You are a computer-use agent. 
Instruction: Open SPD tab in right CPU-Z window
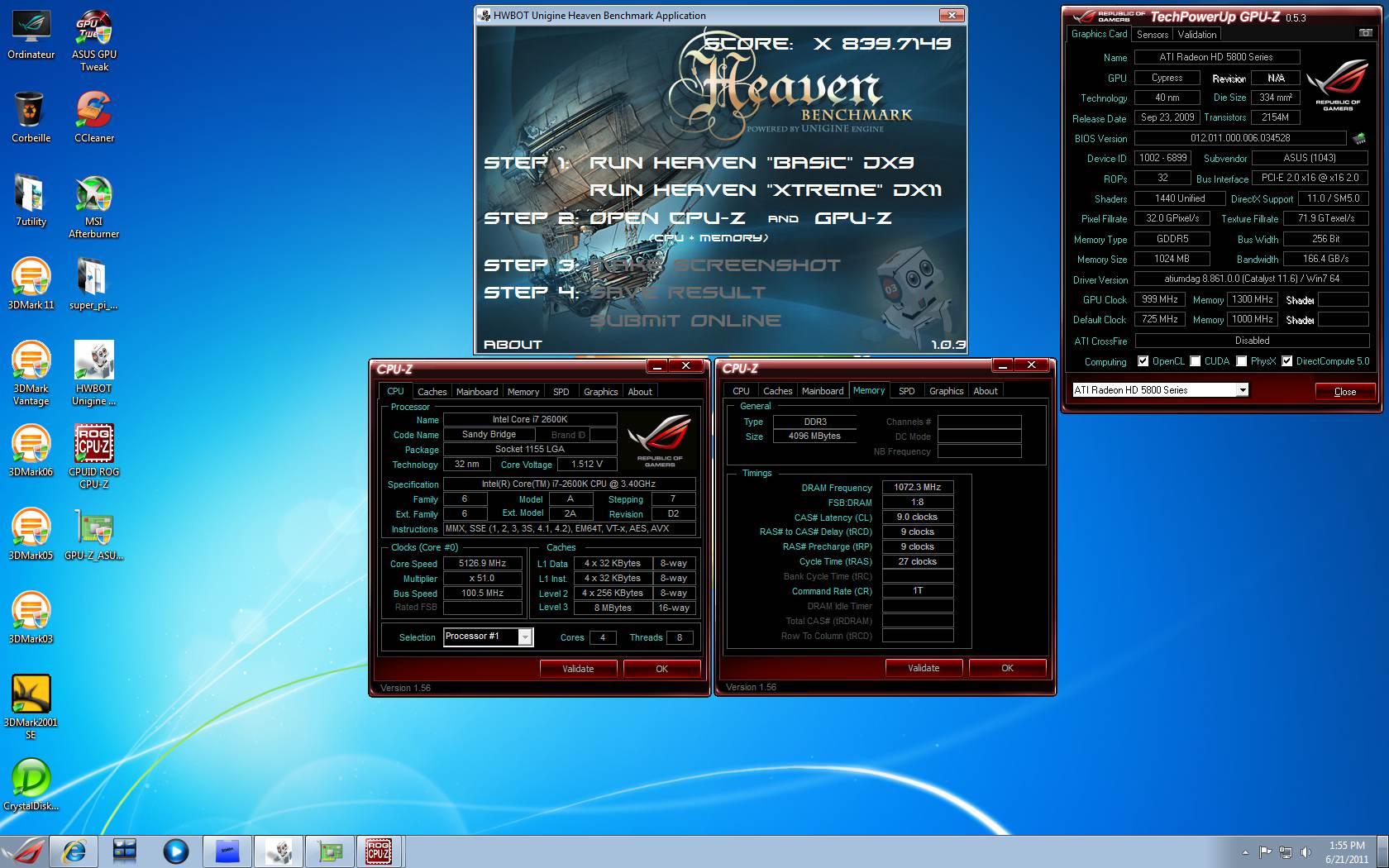(x=906, y=391)
